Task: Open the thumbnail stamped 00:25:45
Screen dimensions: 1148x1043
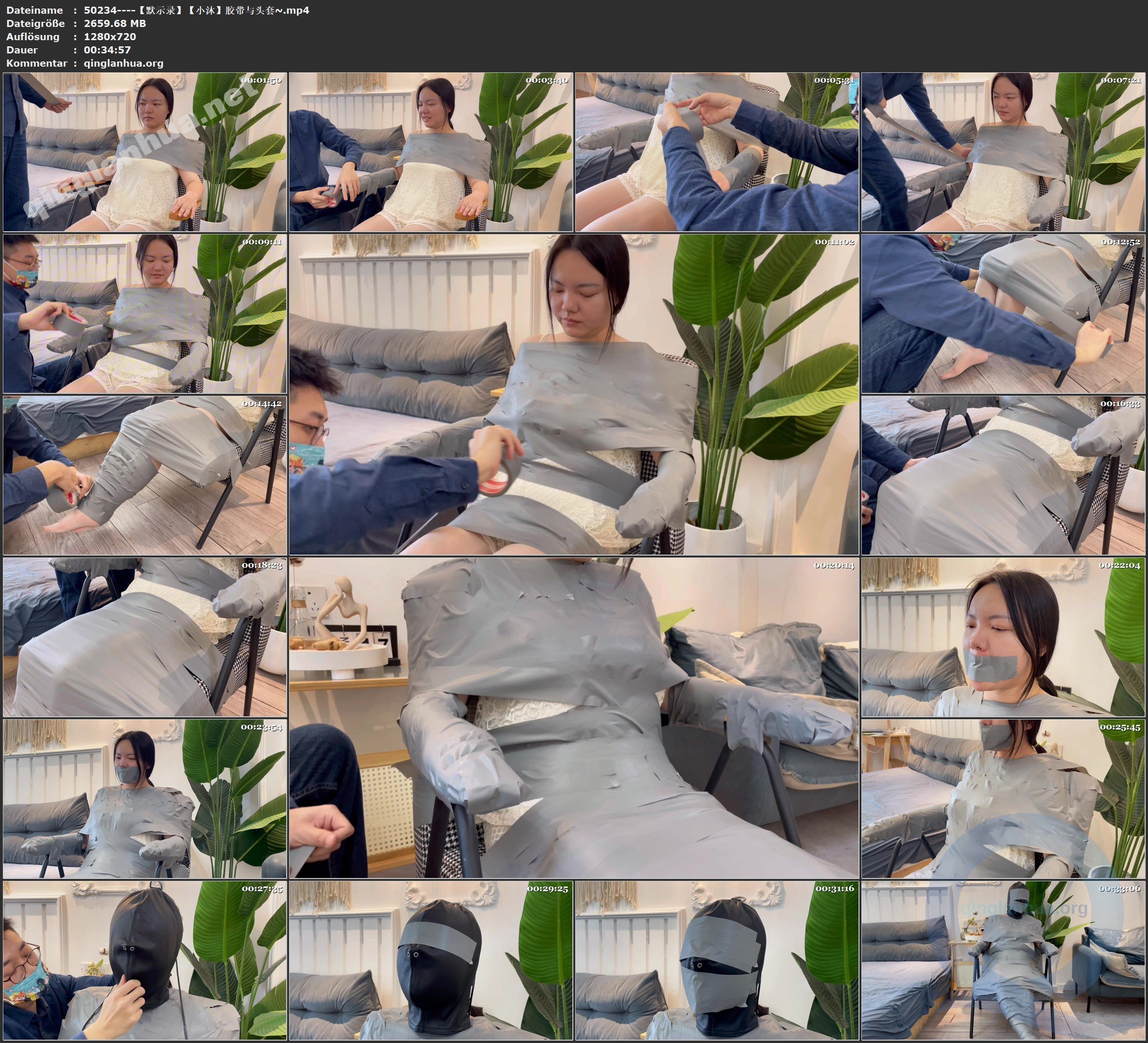Action: (x=1003, y=798)
